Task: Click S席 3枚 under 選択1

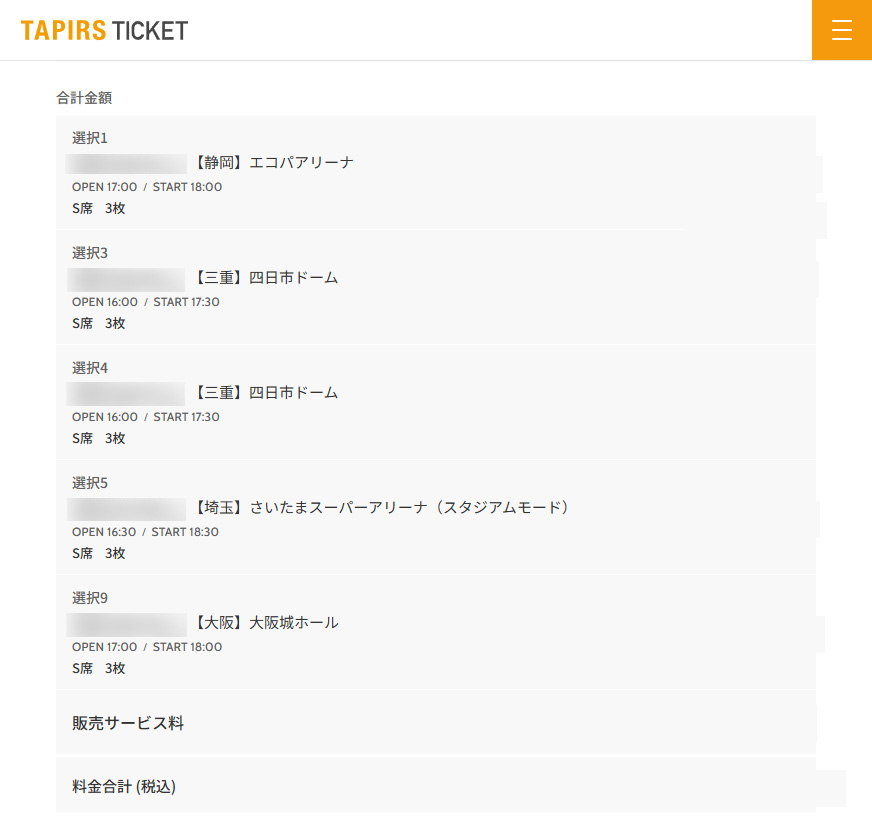Action: [98, 209]
